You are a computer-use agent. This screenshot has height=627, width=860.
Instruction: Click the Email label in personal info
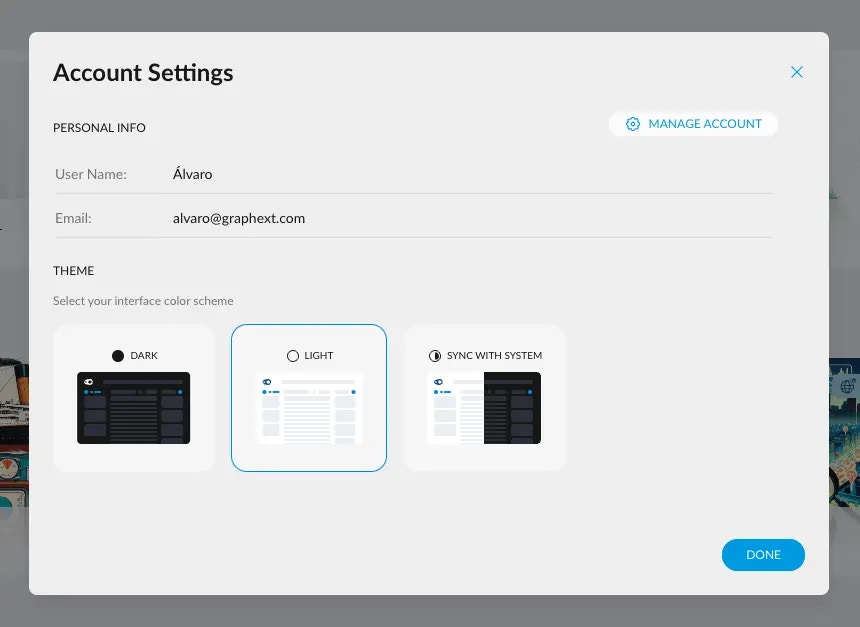point(71,218)
